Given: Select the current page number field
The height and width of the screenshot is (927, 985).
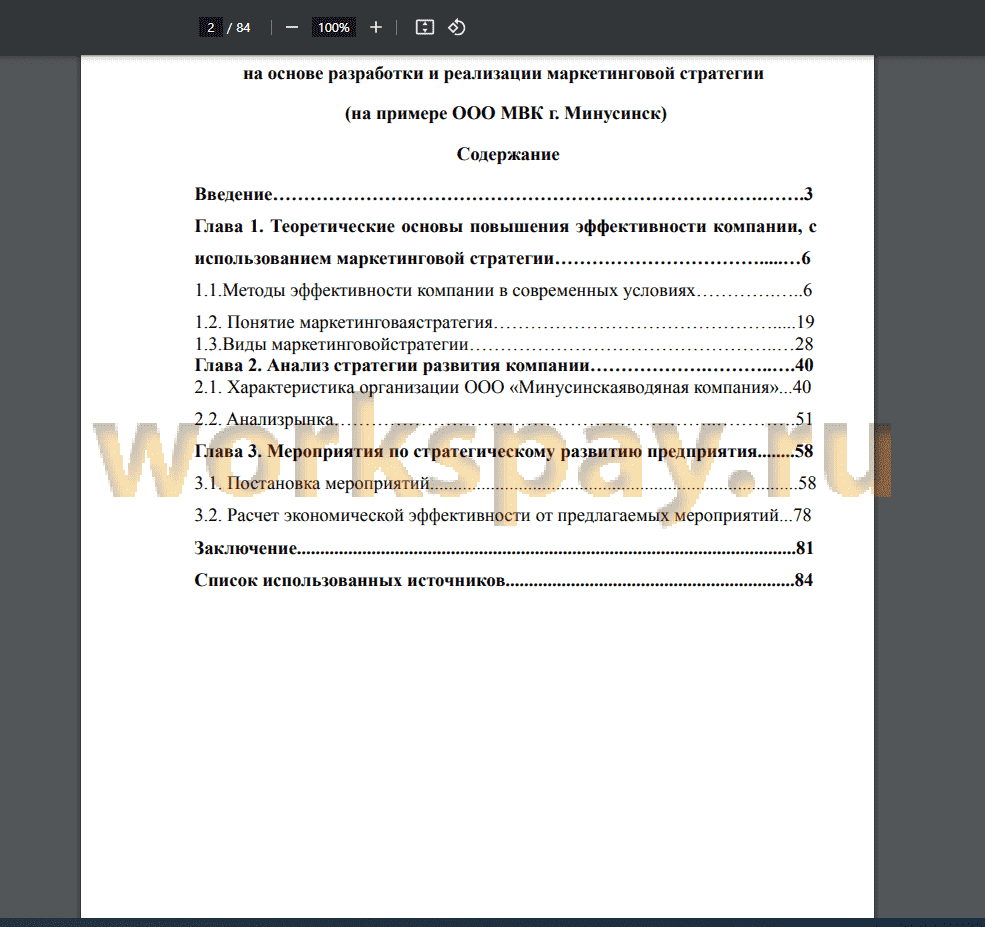Looking at the screenshot, I should [x=210, y=28].
